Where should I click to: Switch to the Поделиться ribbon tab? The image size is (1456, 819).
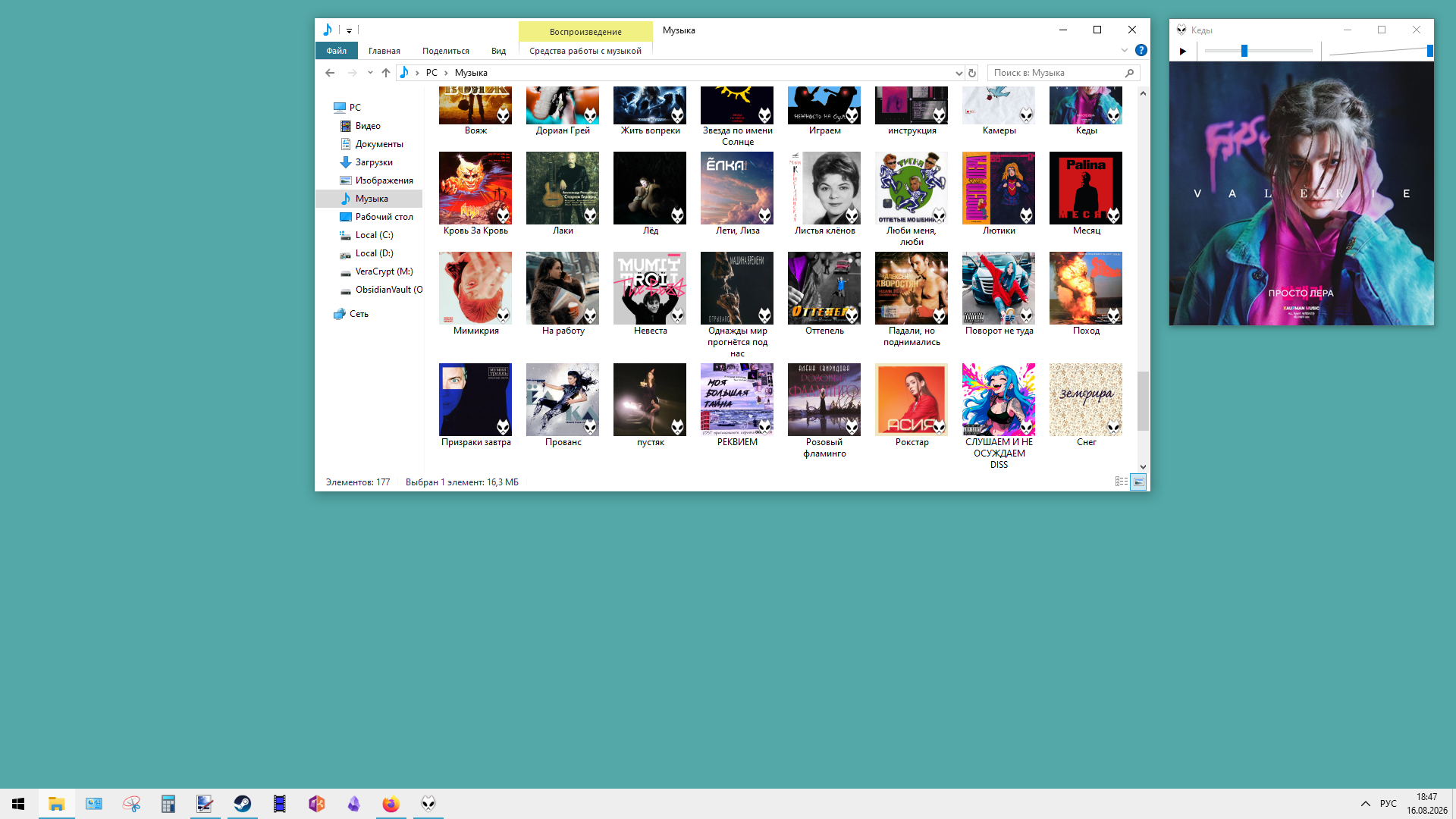(446, 51)
